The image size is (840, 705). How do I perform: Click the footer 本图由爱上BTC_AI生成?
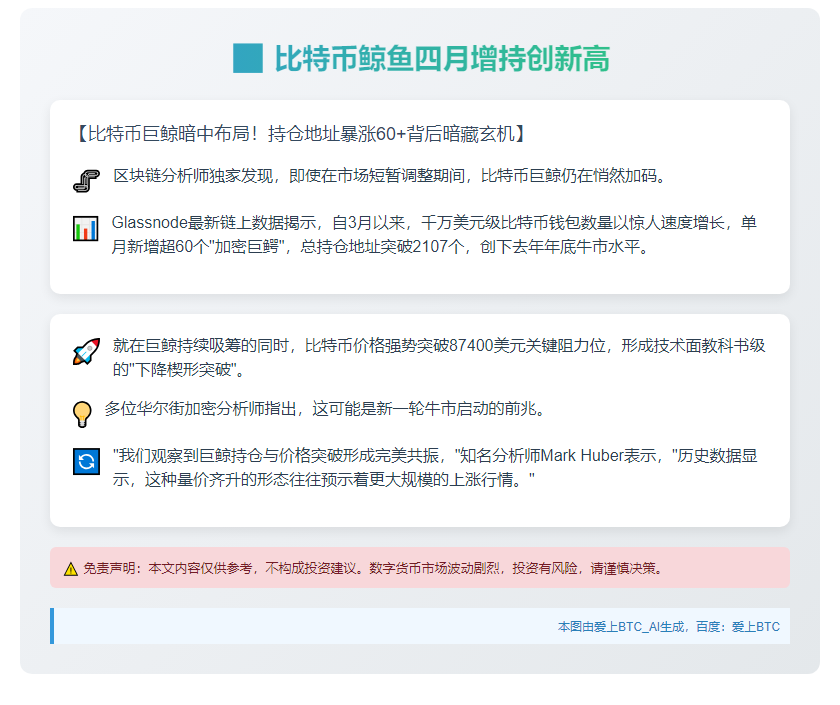(x=669, y=626)
